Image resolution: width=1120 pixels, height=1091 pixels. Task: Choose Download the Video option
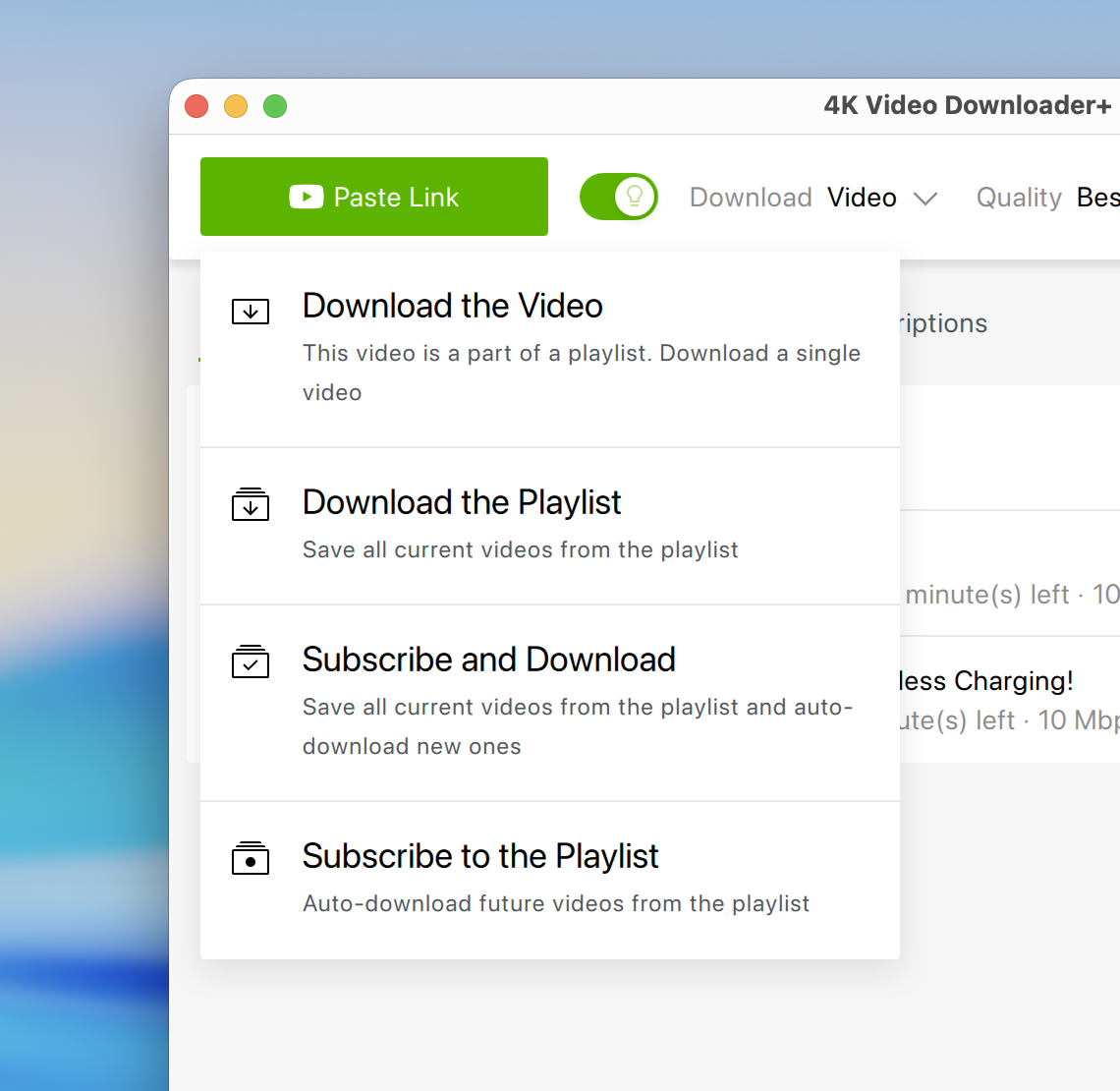pos(550,349)
